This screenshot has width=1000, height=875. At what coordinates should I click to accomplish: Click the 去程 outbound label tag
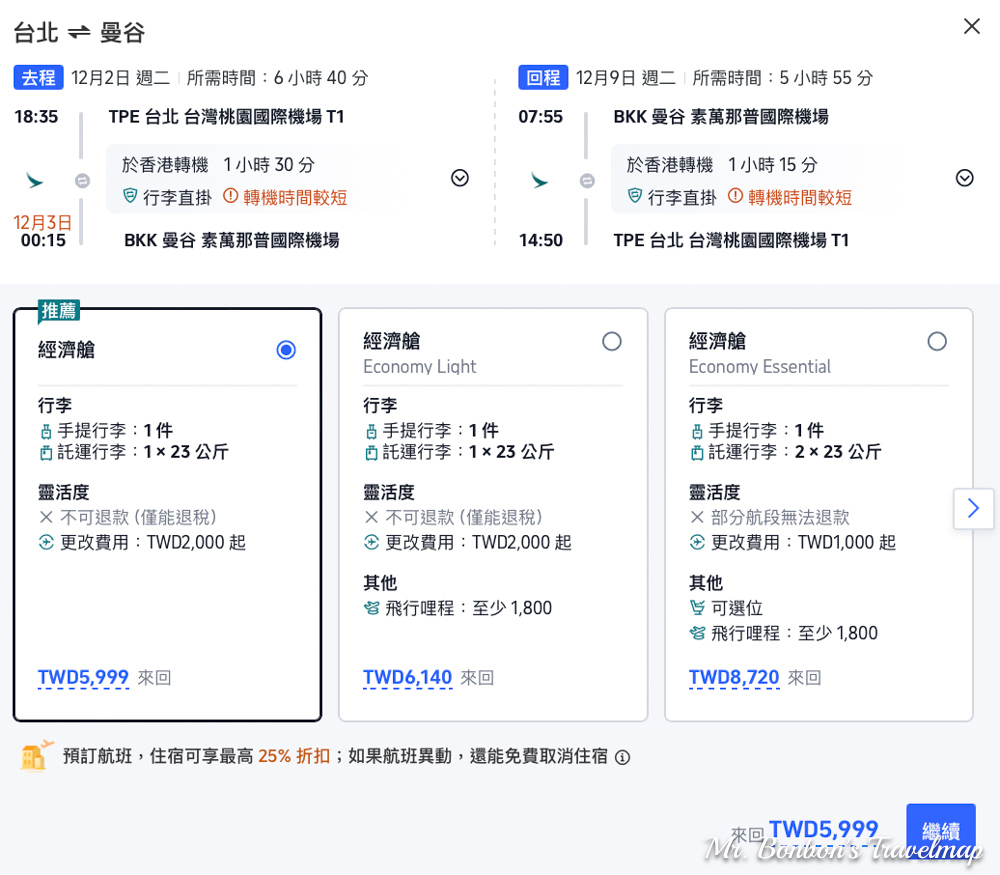pyautogui.click(x=39, y=77)
